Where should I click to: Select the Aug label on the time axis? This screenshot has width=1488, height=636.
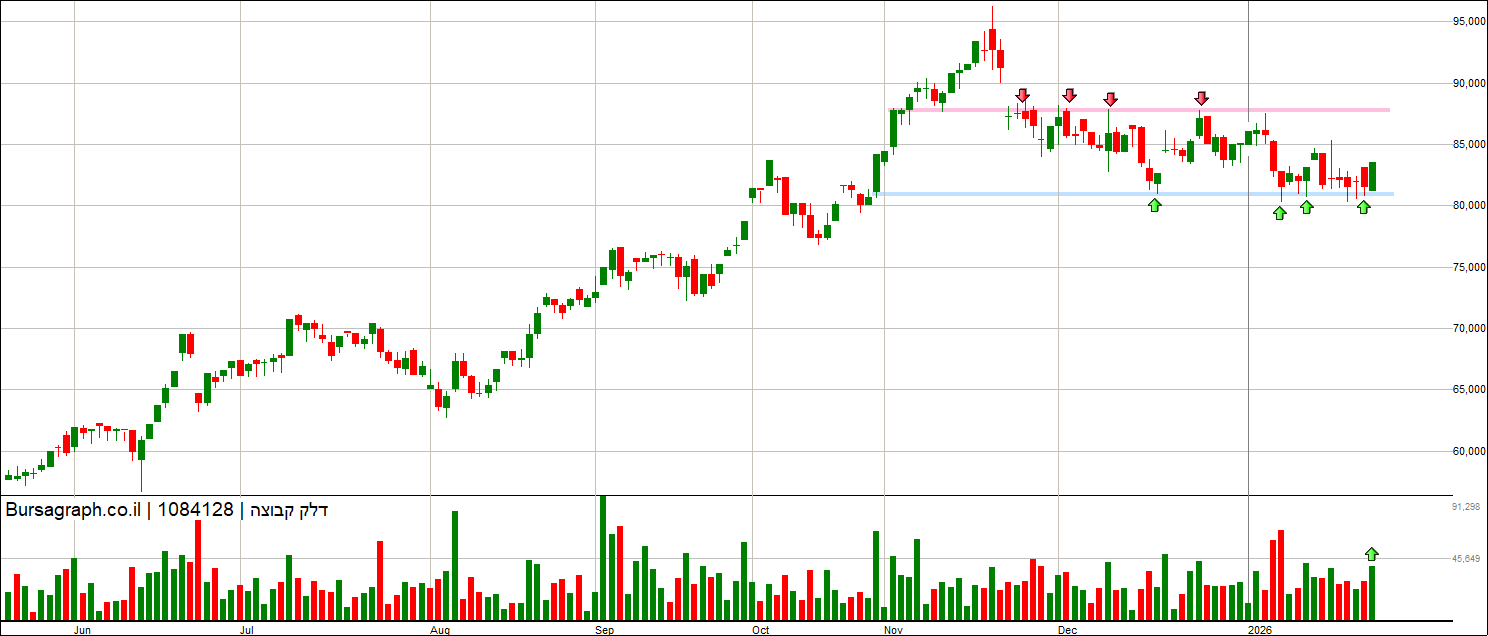pyautogui.click(x=441, y=630)
